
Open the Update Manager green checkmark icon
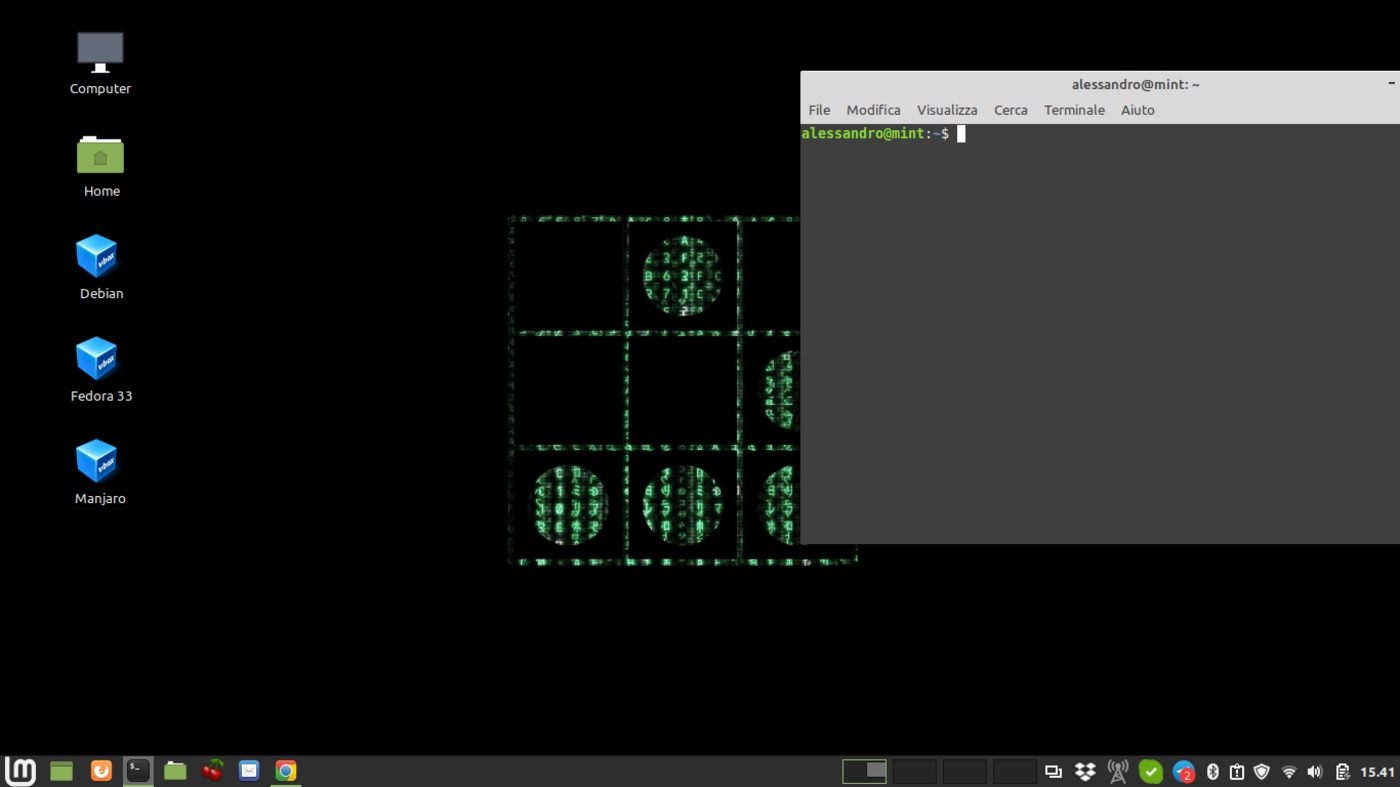click(x=1150, y=771)
